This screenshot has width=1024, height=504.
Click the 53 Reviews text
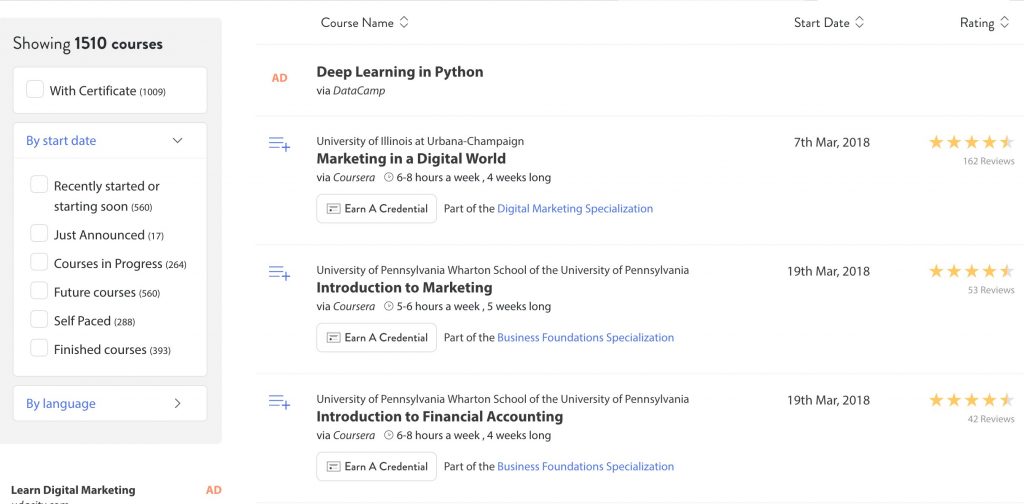(991, 290)
